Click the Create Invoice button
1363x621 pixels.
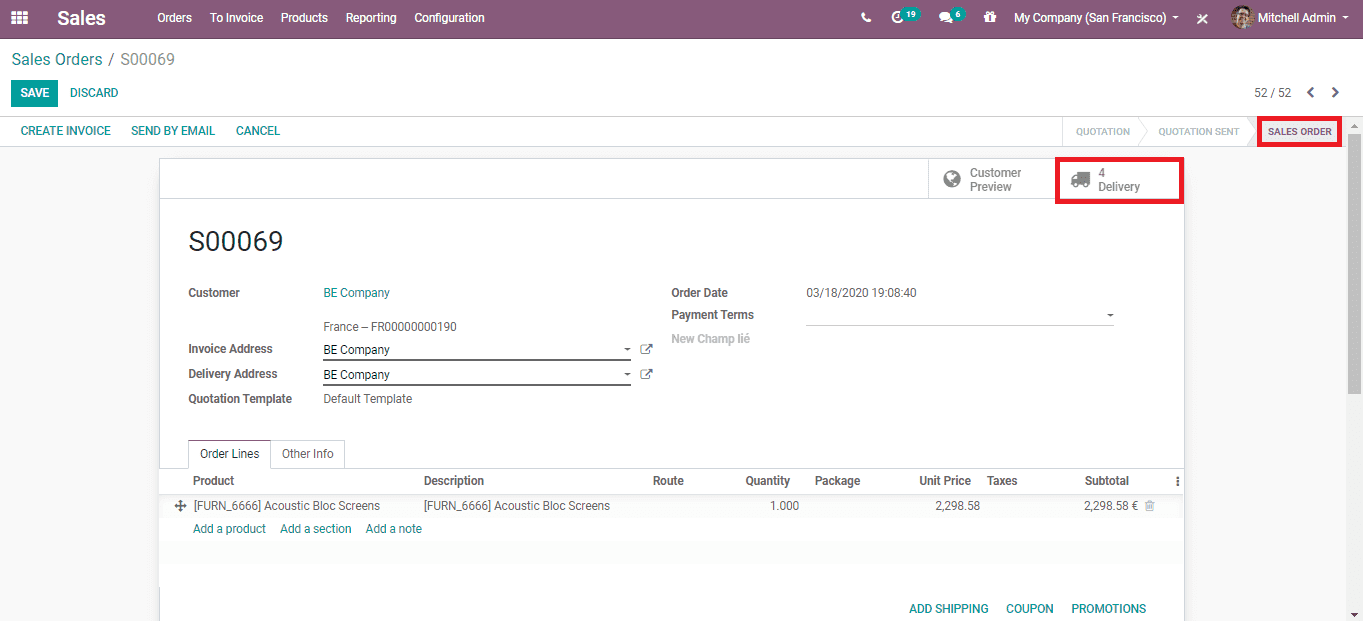click(66, 131)
